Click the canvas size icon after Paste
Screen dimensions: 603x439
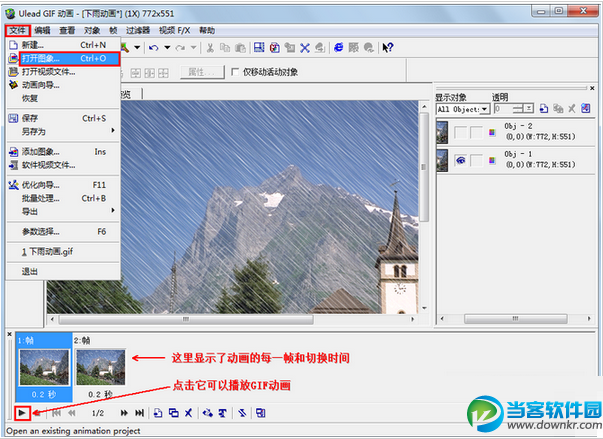[259, 48]
